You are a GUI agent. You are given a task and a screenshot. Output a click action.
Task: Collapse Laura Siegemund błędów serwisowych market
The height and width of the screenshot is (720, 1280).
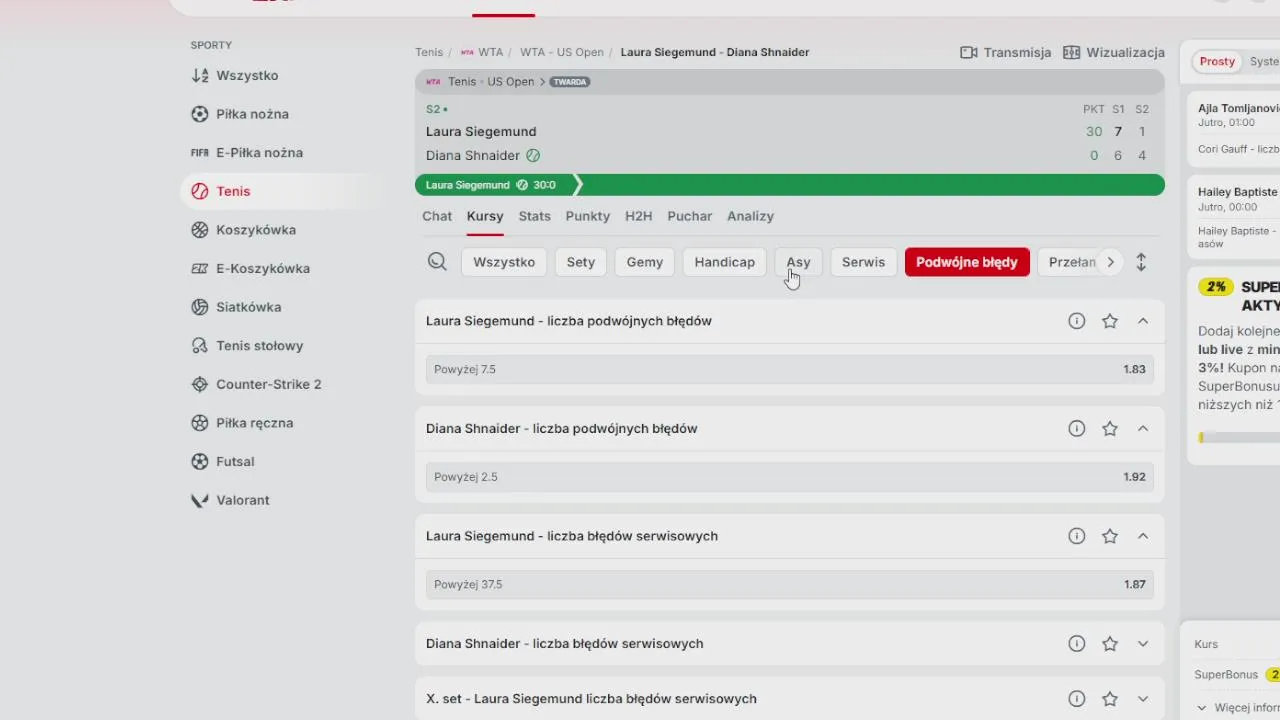(1143, 536)
